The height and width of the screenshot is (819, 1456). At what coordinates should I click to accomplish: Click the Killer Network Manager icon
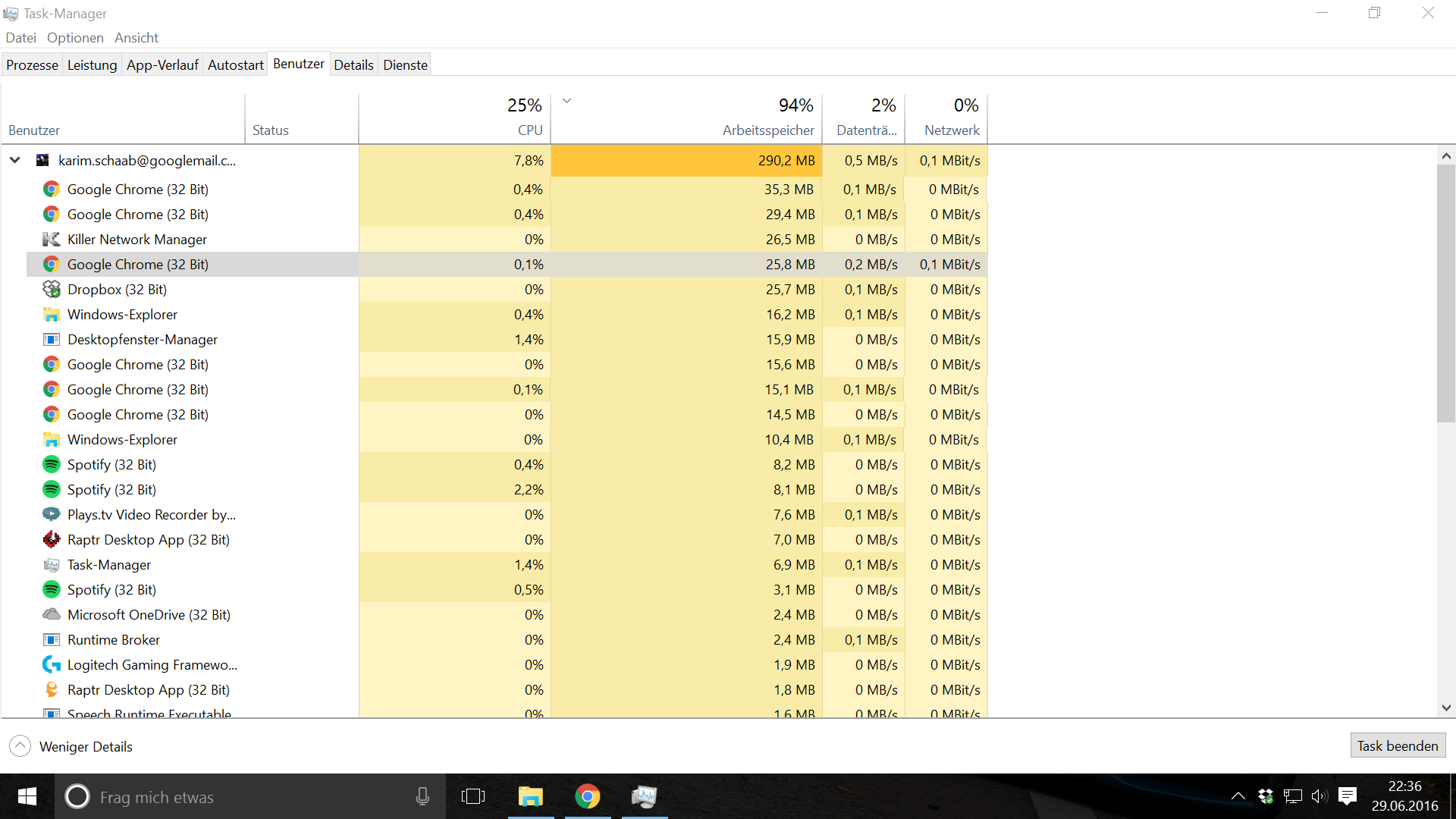pos(52,240)
